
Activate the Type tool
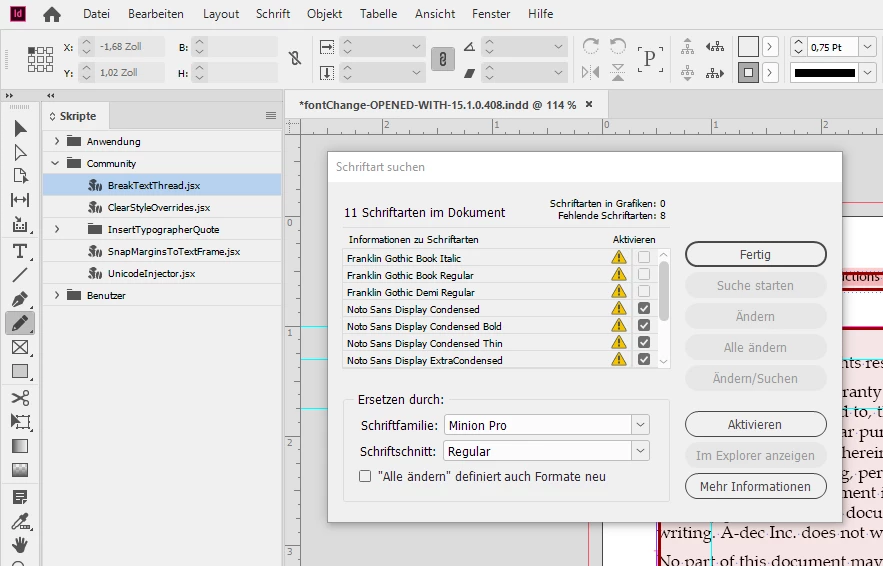point(20,251)
